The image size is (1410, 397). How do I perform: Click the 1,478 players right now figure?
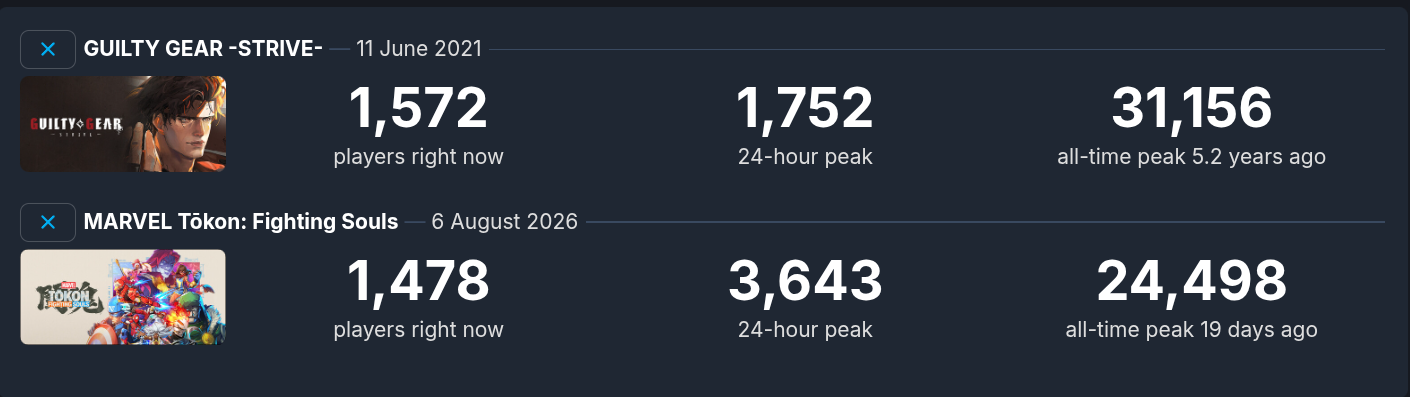pyautogui.click(x=418, y=282)
